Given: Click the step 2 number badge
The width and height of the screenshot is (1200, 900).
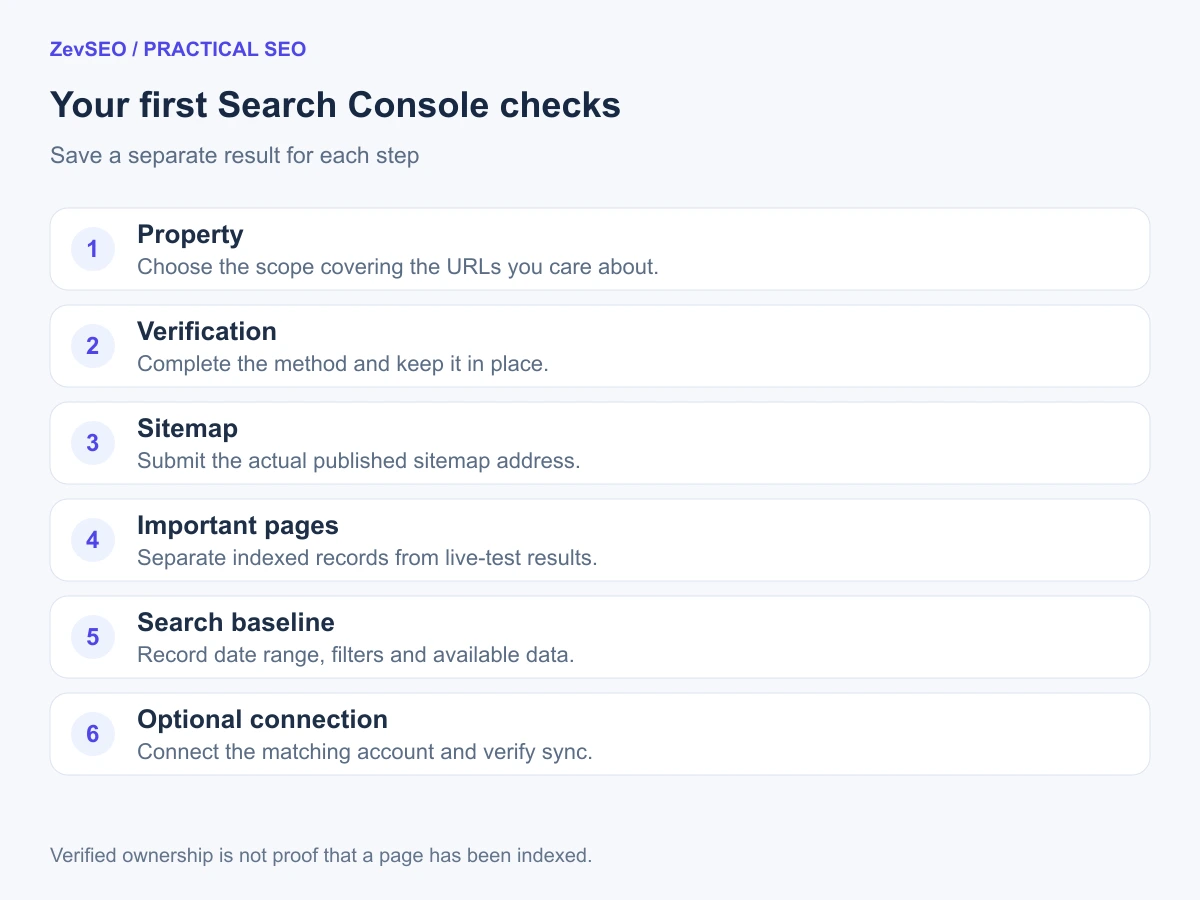Looking at the screenshot, I should pyautogui.click(x=93, y=346).
